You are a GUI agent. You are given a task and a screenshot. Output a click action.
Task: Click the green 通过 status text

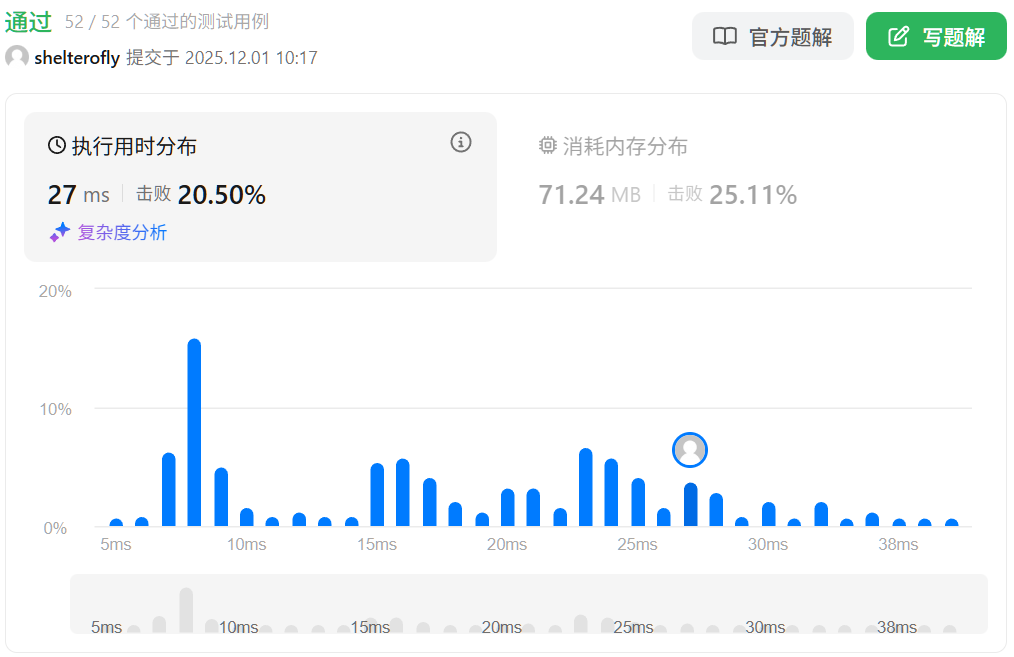pos(29,21)
